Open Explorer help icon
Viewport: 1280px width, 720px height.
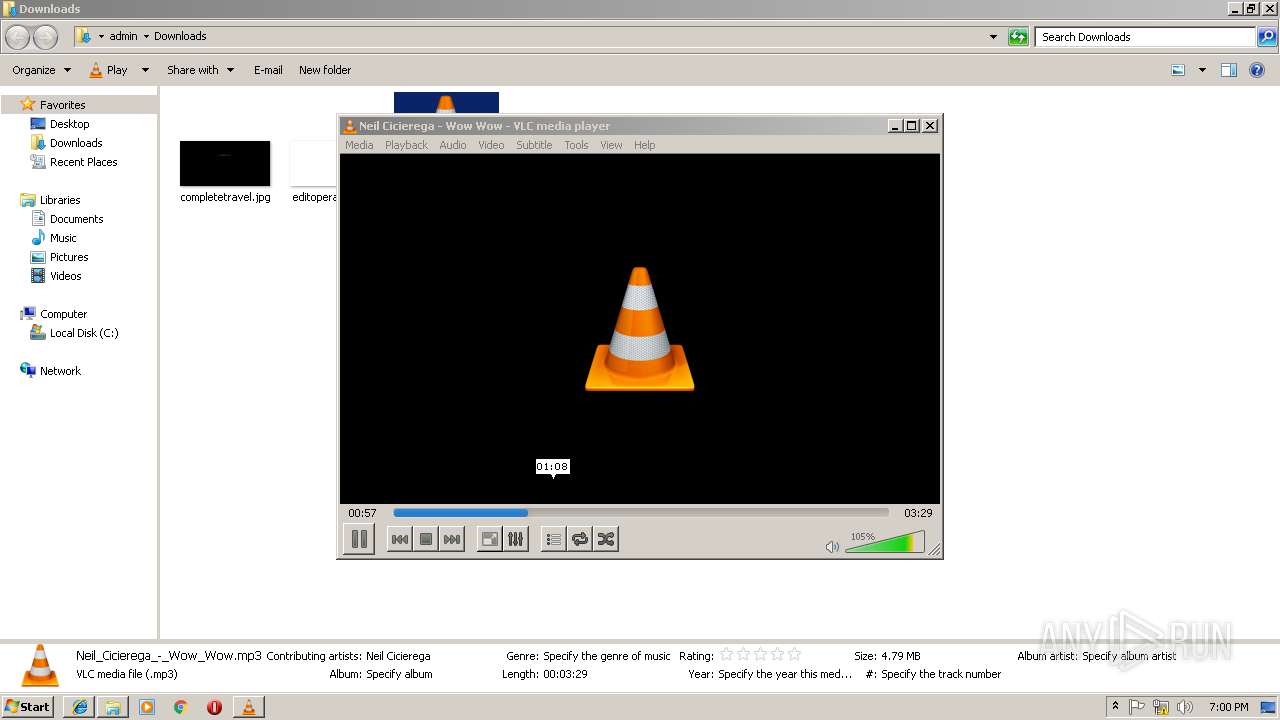tap(1258, 70)
